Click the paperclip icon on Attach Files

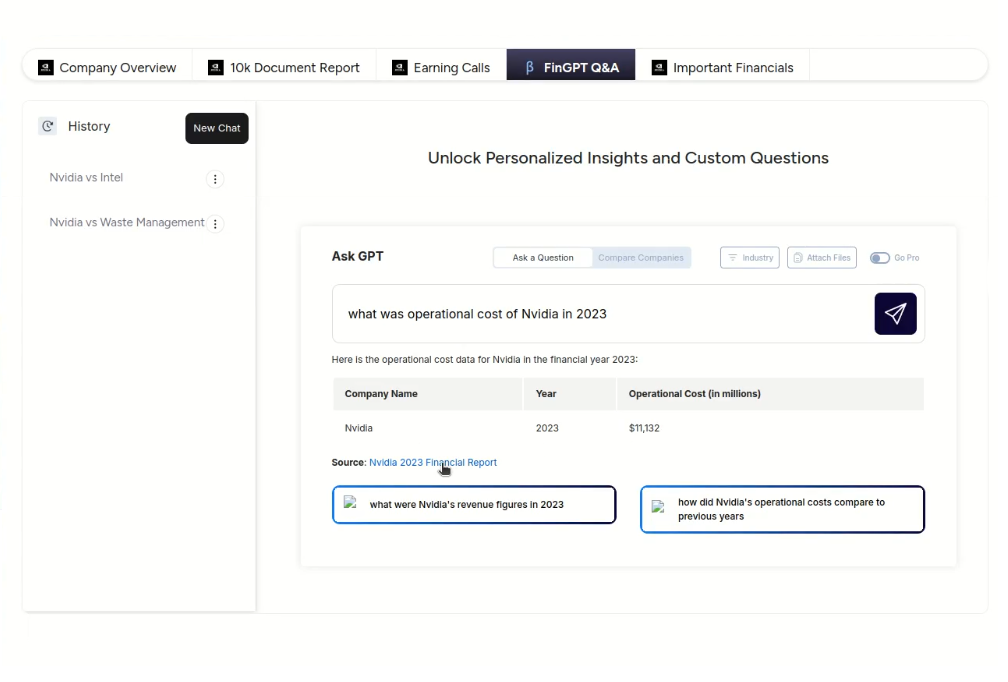coord(798,258)
